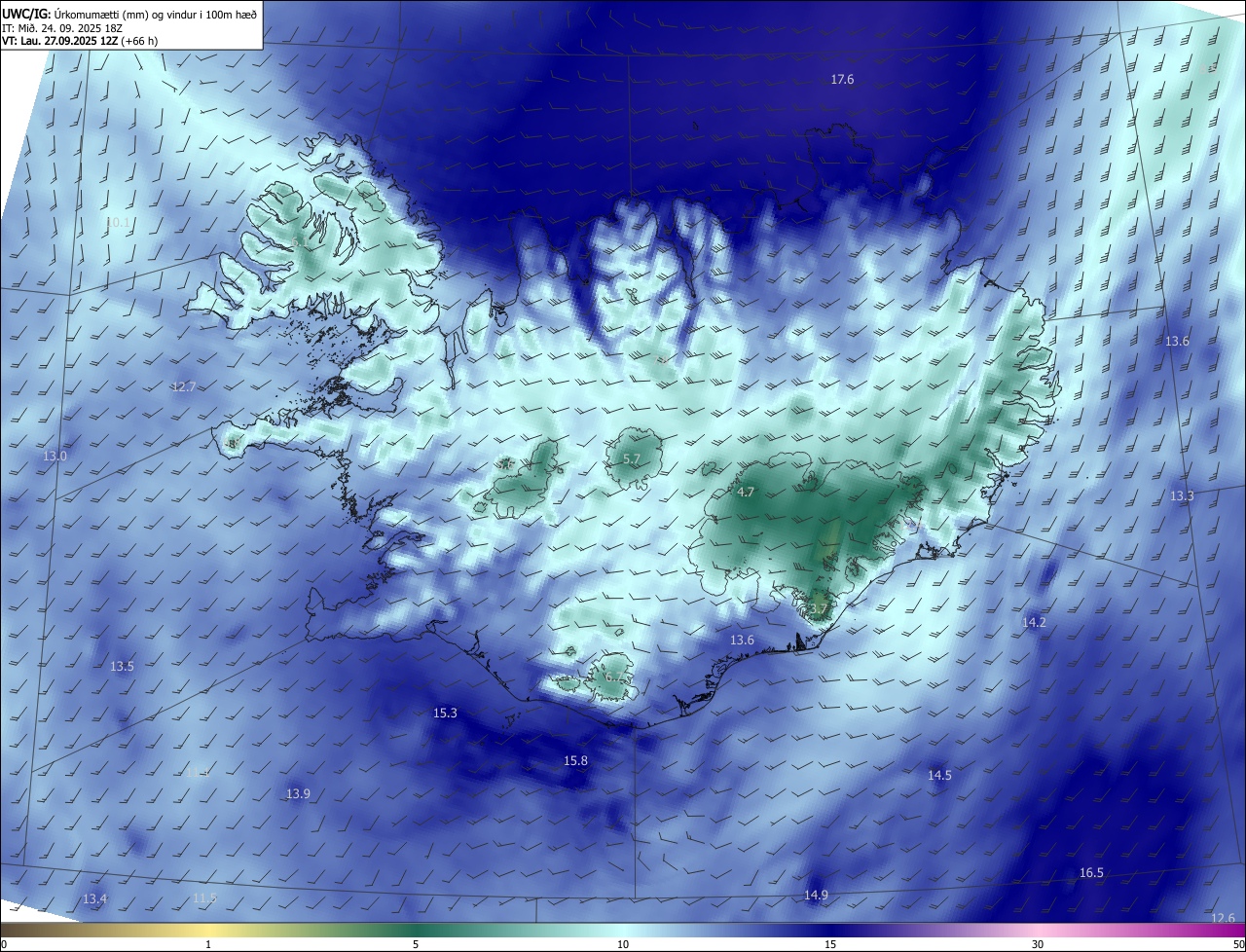Click the 16.5 value on the map
The height and width of the screenshot is (952, 1246).
click(x=1092, y=873)
